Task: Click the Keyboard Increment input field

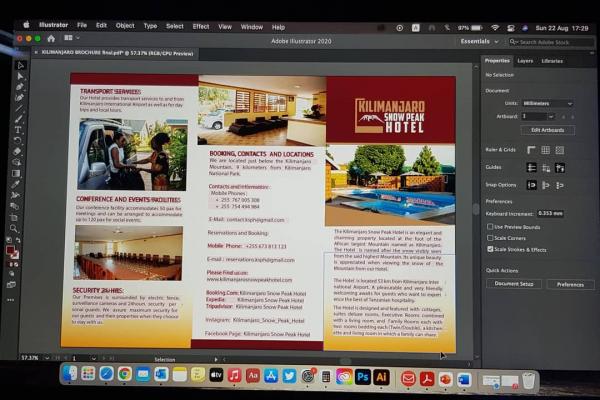Action: point(550,213)
